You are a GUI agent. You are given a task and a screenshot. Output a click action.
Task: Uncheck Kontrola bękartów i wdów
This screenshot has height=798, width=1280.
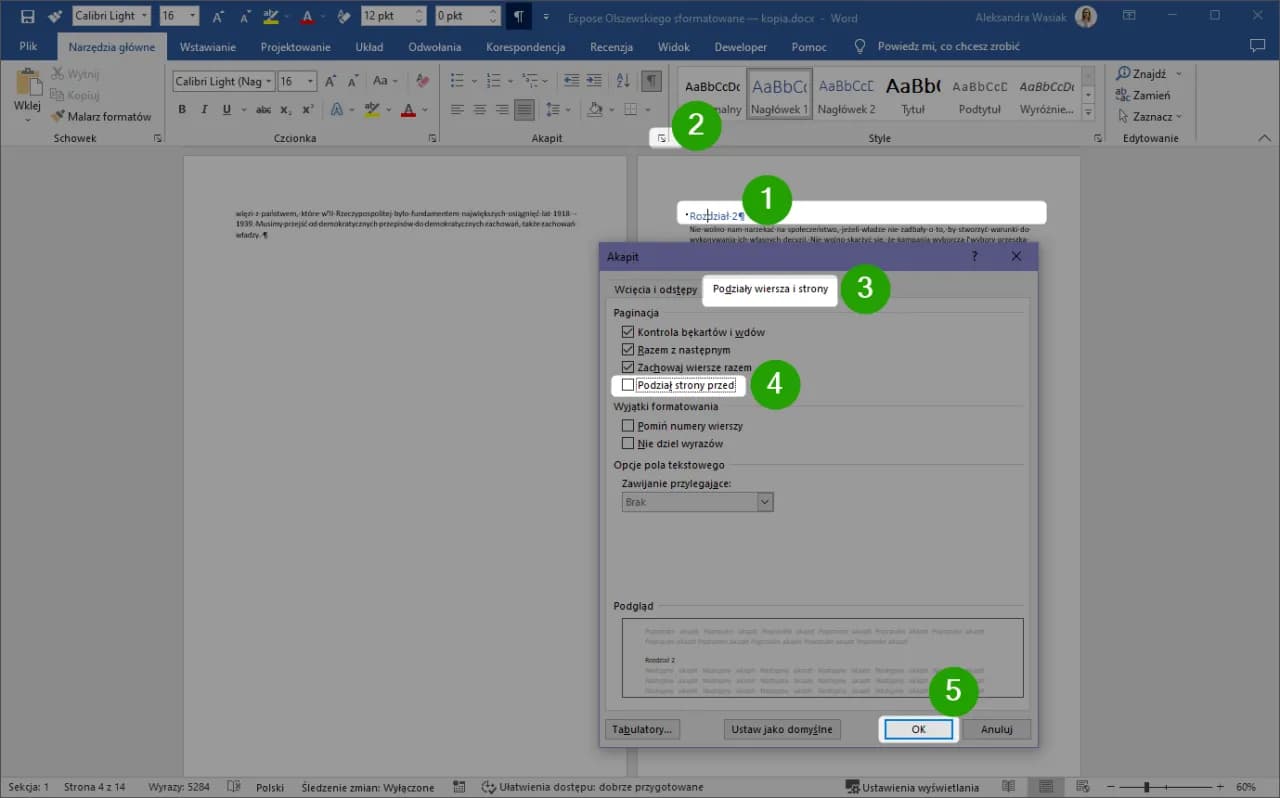pyautogui.click(x=628, y=332)
